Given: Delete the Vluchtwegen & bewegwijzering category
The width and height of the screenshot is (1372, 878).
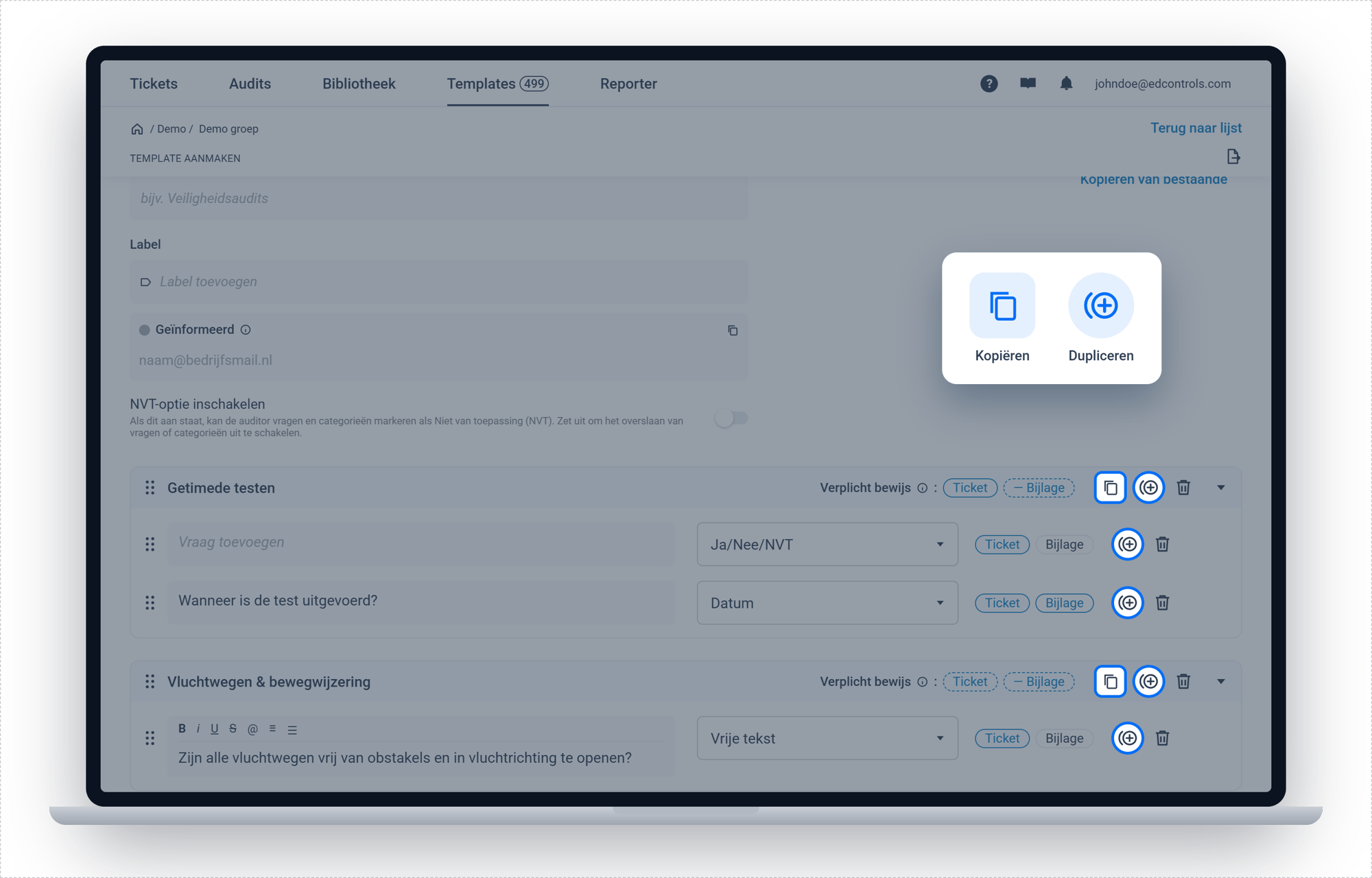Looking at the screenshot, I should pos(1183,682).
